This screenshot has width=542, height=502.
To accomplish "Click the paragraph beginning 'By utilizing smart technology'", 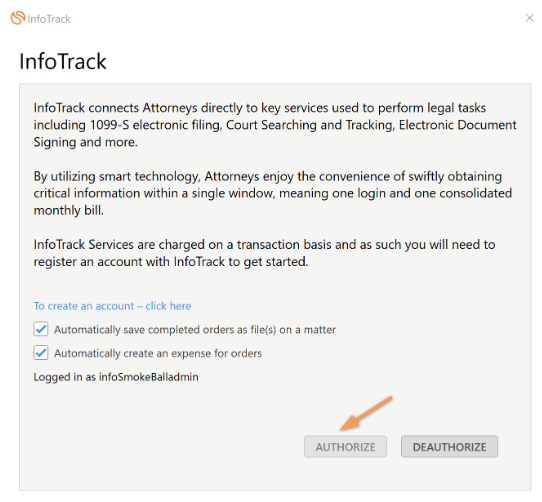I will coord(273,193).
